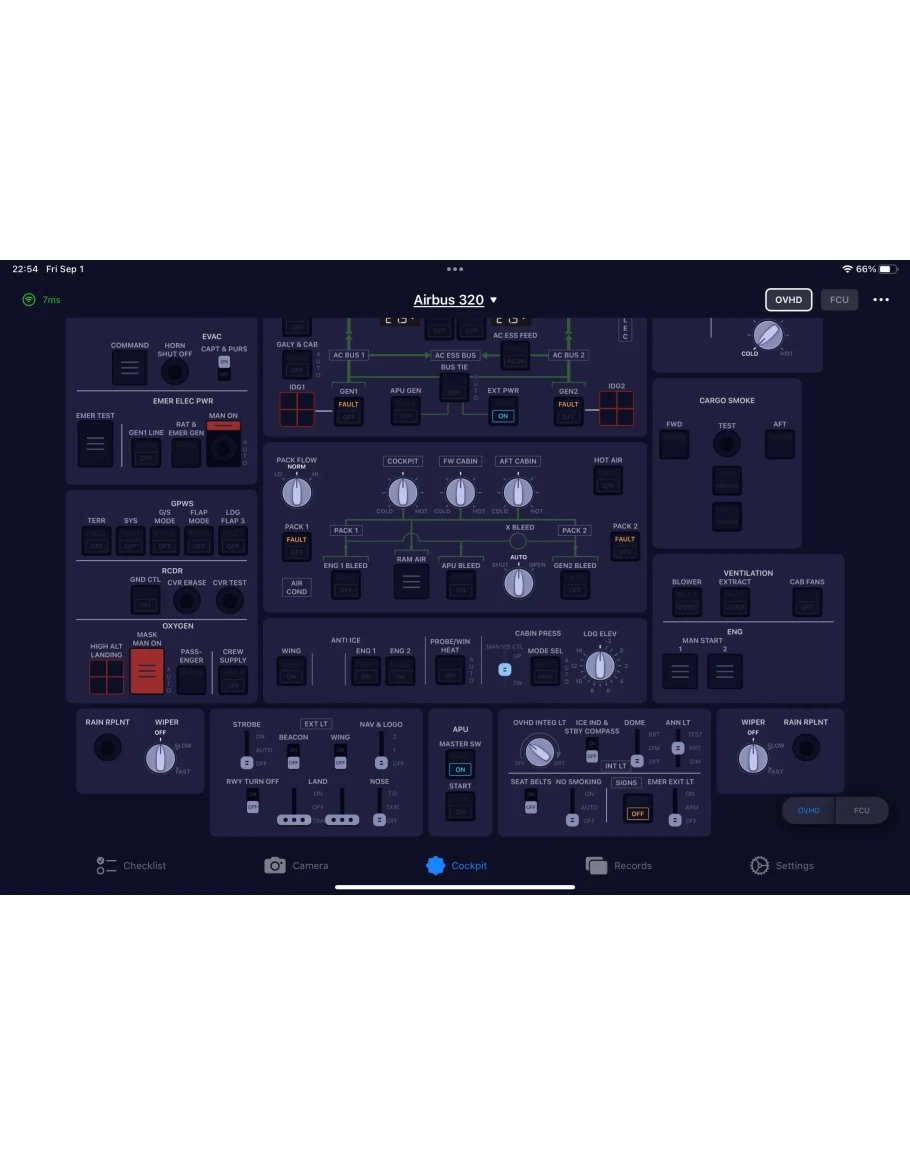The width and height of the screenshot is (910, 1155).
Task: Tap the CVR ERASE round button
Action: 186,601
